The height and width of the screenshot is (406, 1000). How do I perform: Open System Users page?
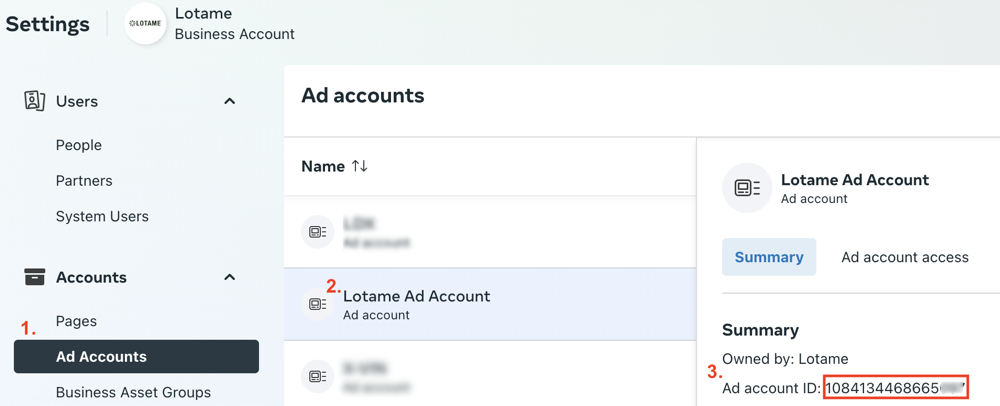click(x=102, y=216)
